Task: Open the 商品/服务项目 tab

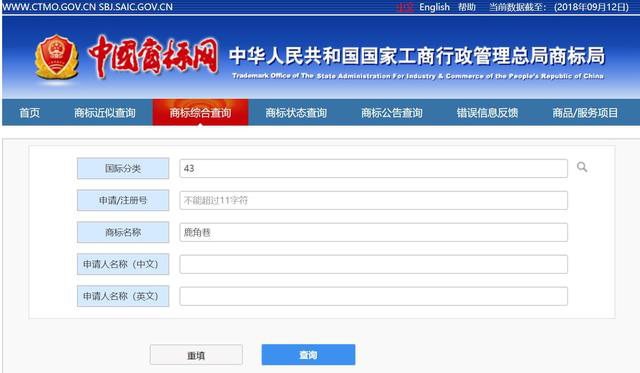Action: point(585,113)
